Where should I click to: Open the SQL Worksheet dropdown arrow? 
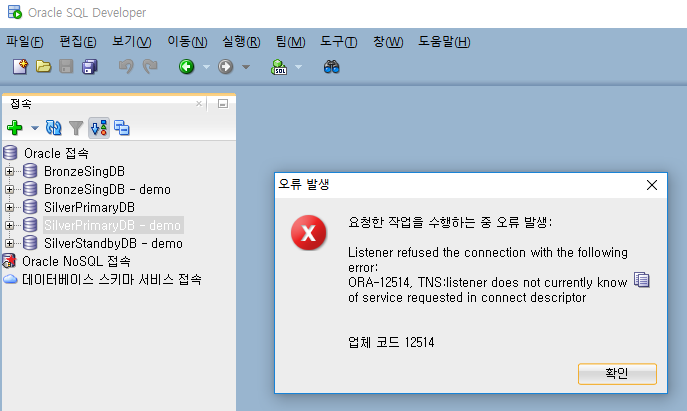[x=298, y=67]
